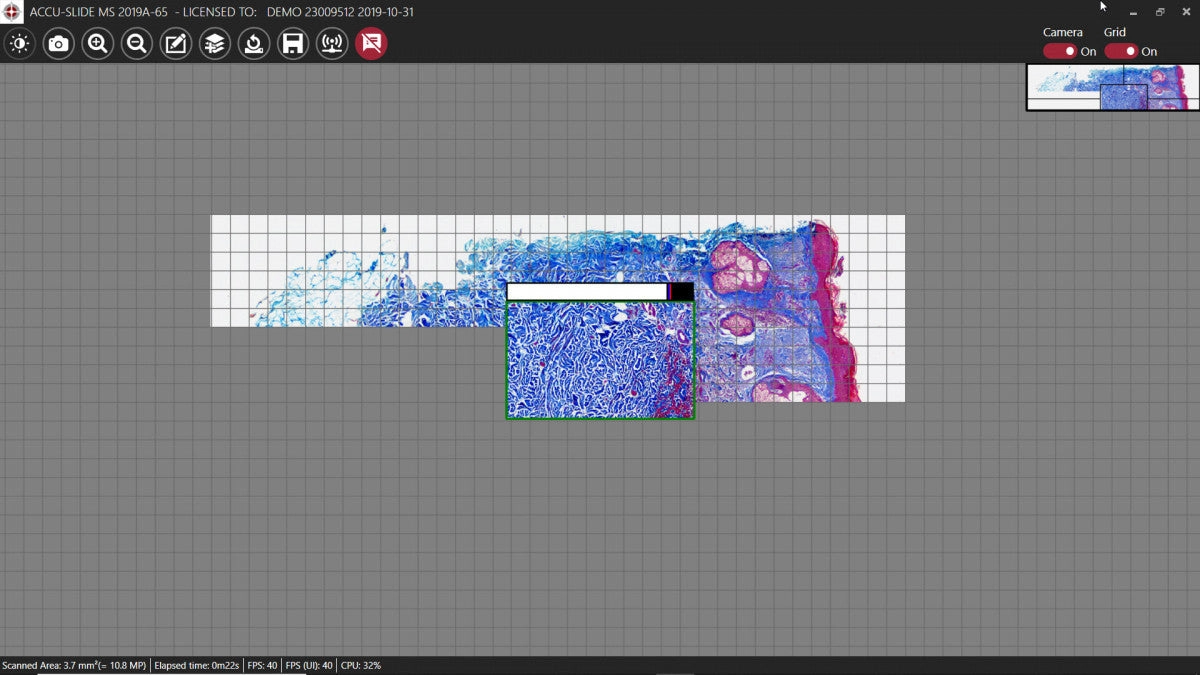Click the highlighted red flag tool
This screenshot has width=1200, height=675.
pos(370,43)
